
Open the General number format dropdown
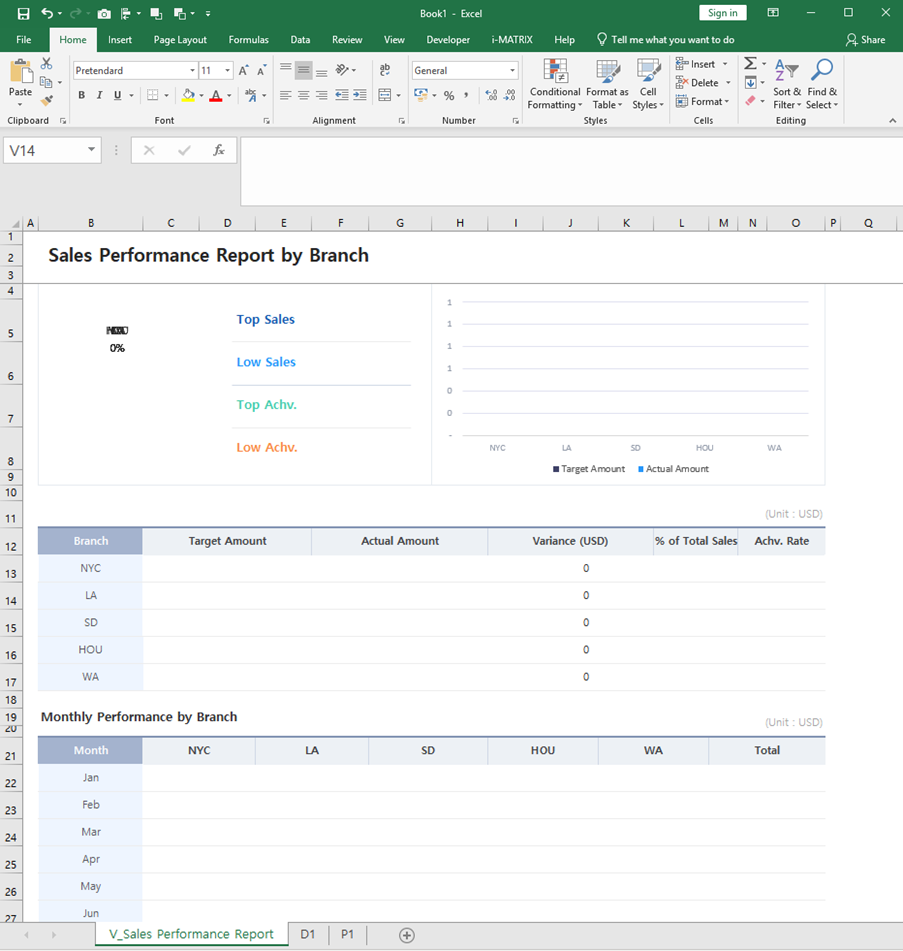tap(512, 71)
